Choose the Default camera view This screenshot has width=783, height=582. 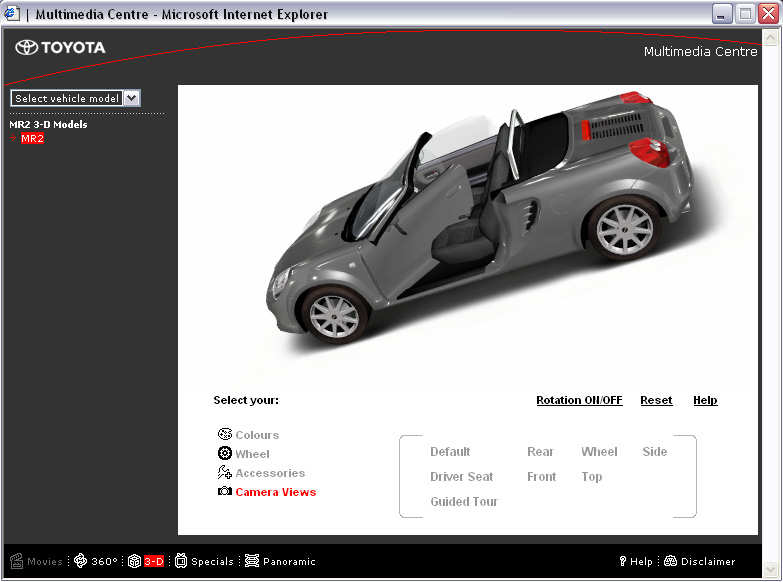pyautogui.click(x=450, y=452)
